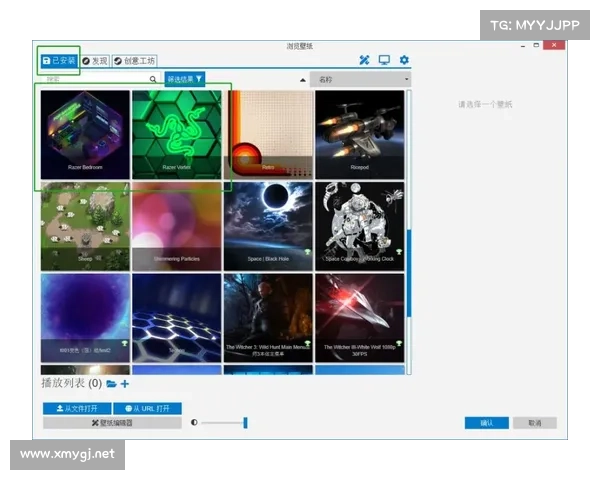The height and width of the screenshot is (480, 600).
Task: Close the wallpaper browser window
Action: pyautogui.click(x=554, y=45)
